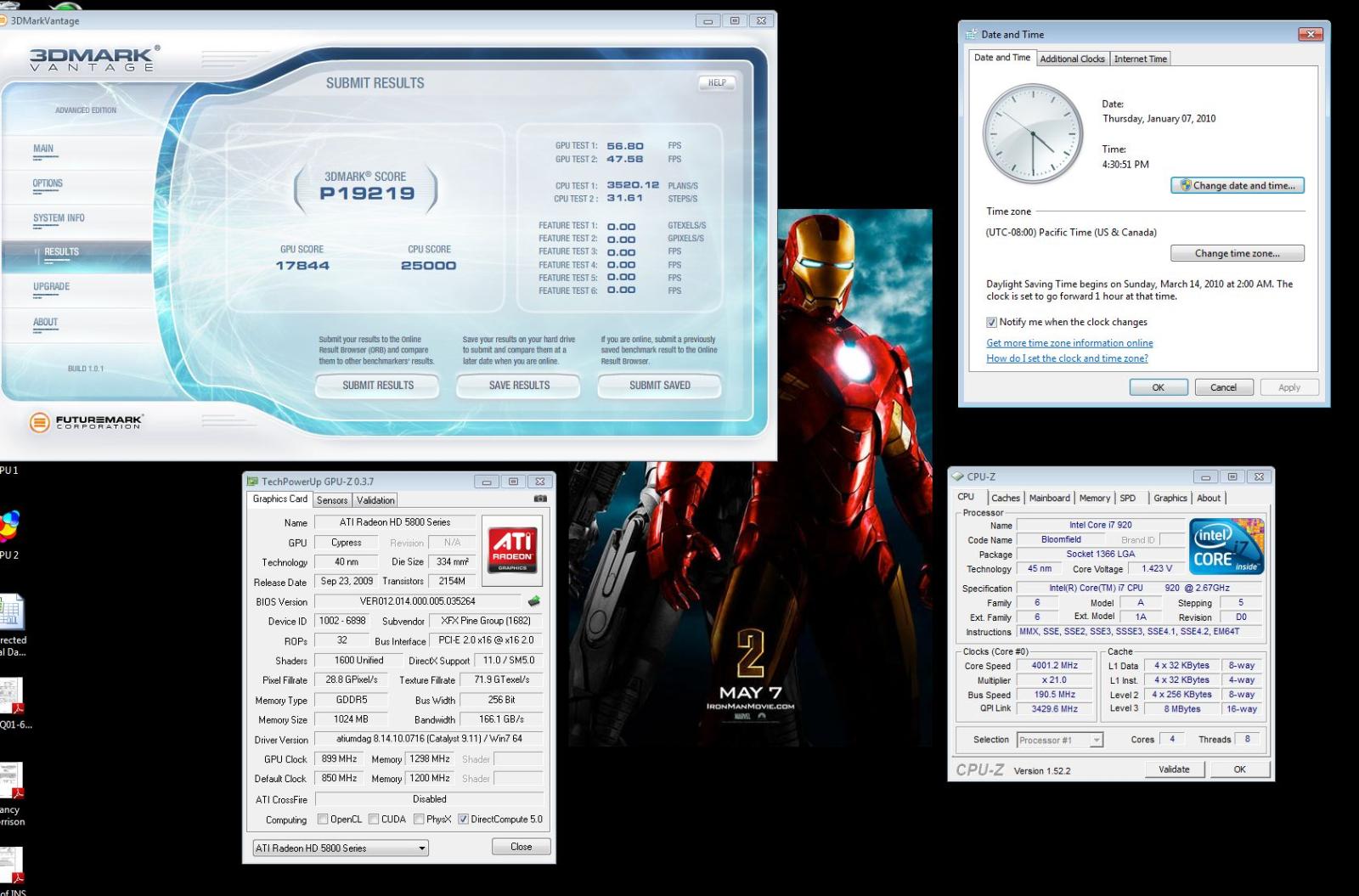Click the Validate button in CPU-Z
1359x896 pixels.
click(1174, 769)
